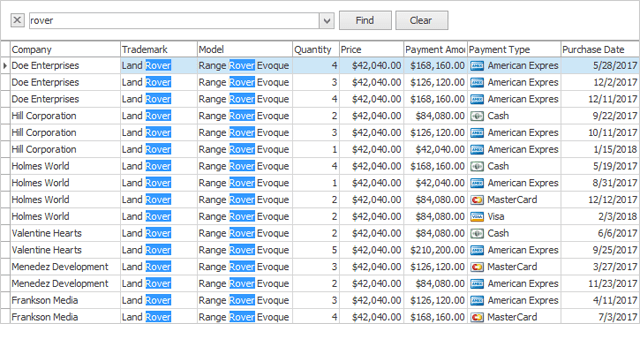
Task: Focus the search box containing 'rover'
Action: [x=174, y=20]
